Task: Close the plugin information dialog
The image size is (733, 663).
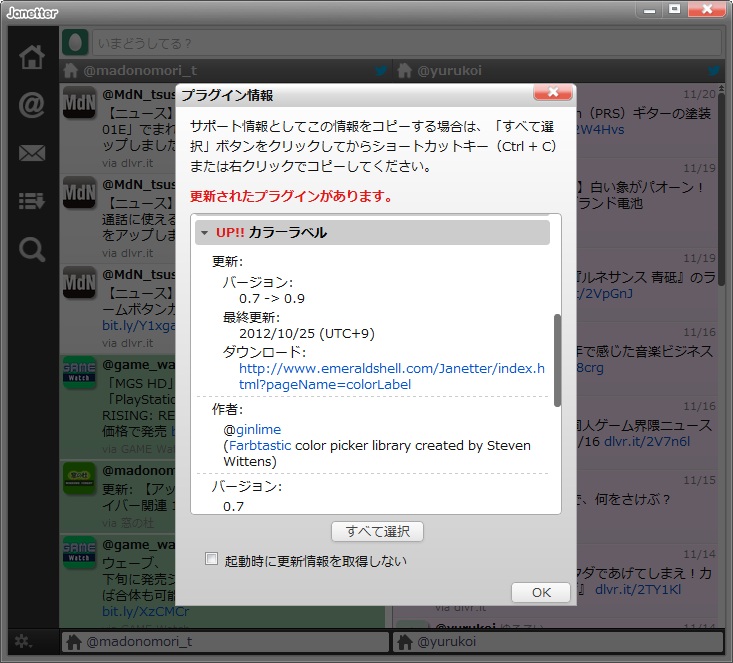Action: click(x=553, y=92)
